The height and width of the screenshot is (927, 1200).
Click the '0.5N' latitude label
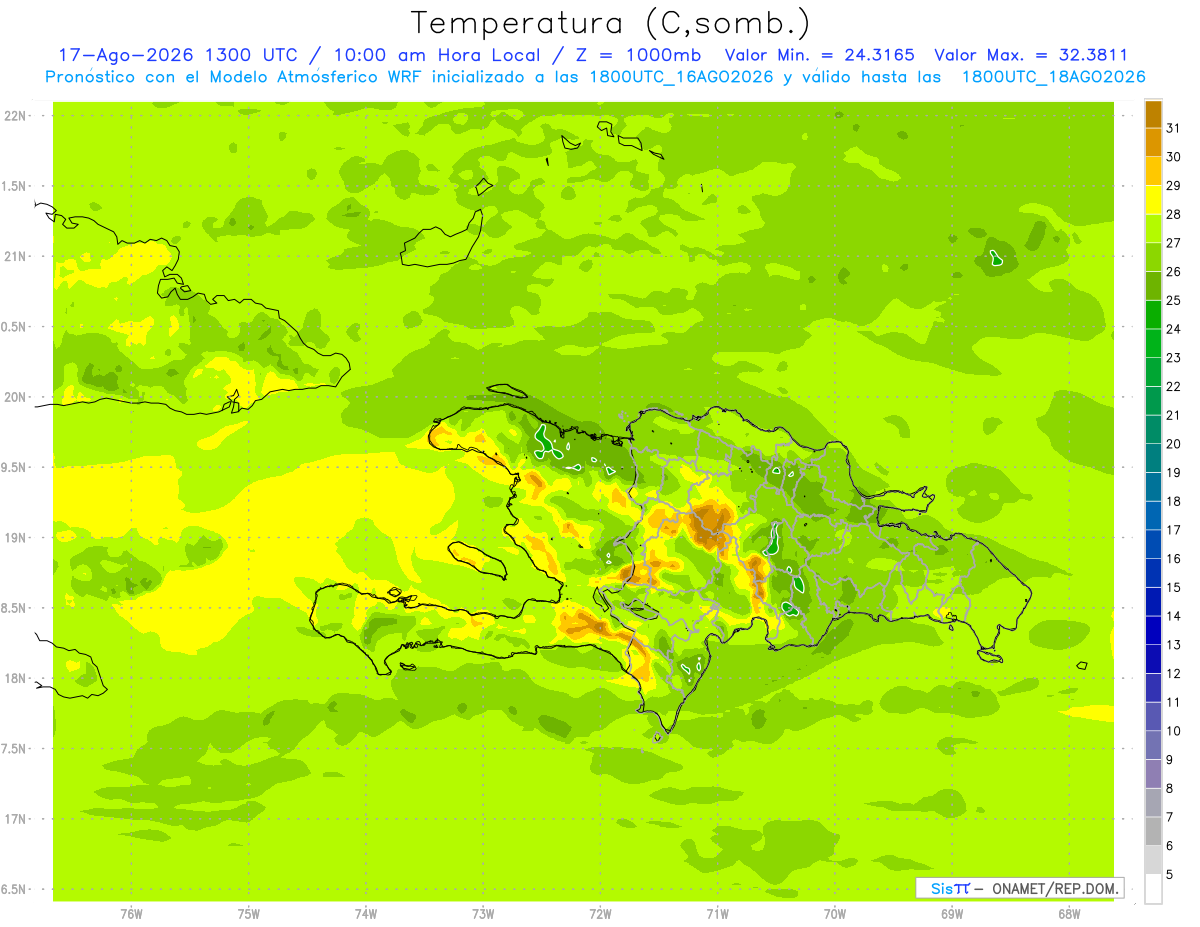coord(15,327)
